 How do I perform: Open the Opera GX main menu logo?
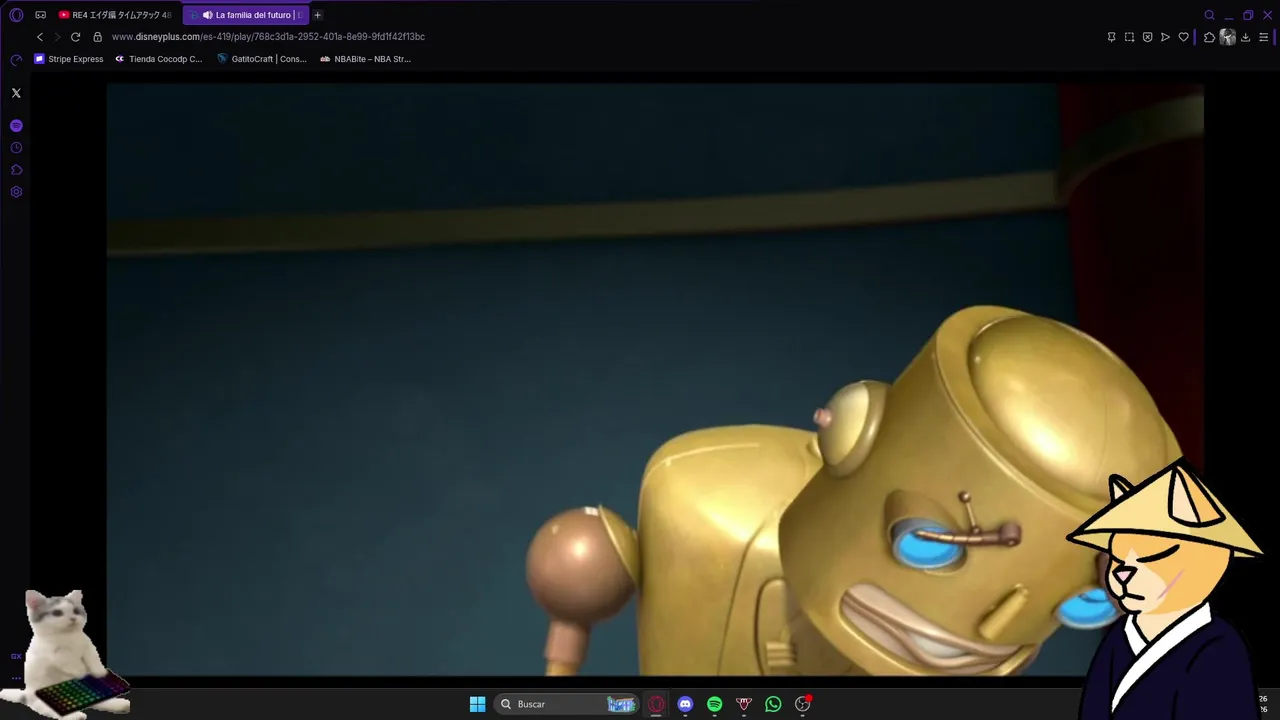[16, 15]
